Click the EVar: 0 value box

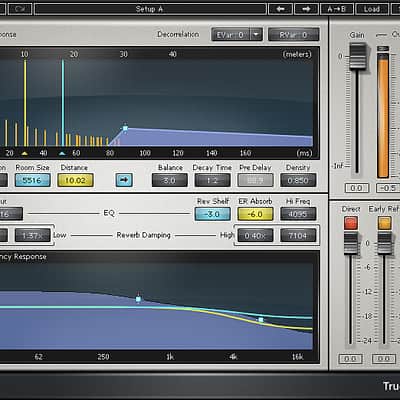click(230, 35)
